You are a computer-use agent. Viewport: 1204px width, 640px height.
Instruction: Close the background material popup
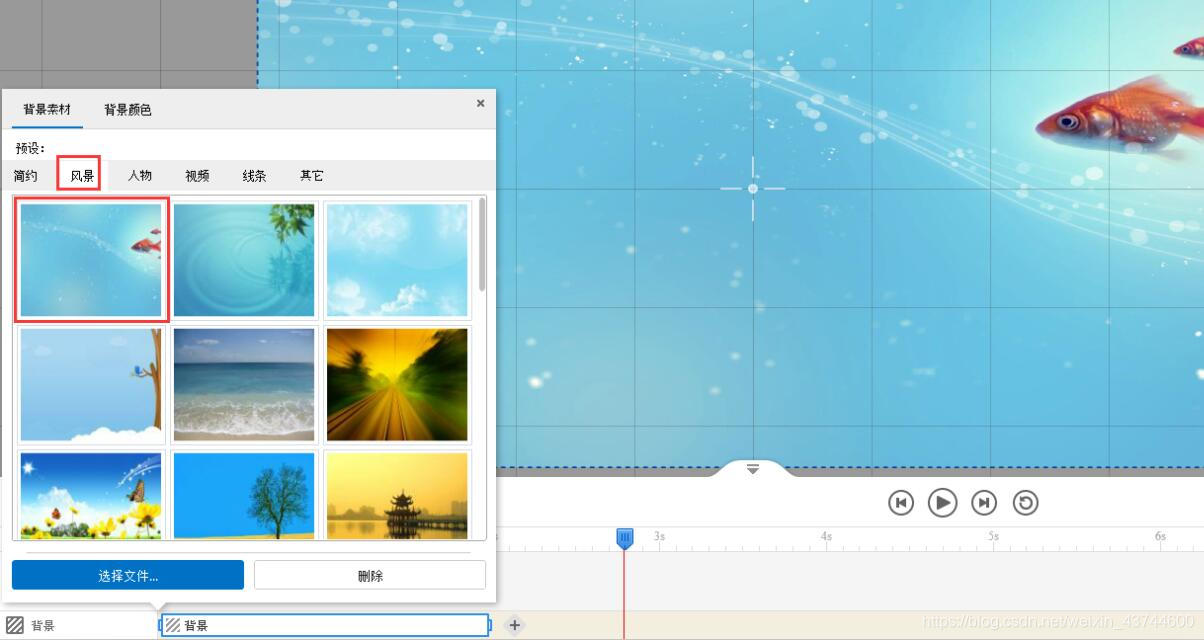(480, 103)
